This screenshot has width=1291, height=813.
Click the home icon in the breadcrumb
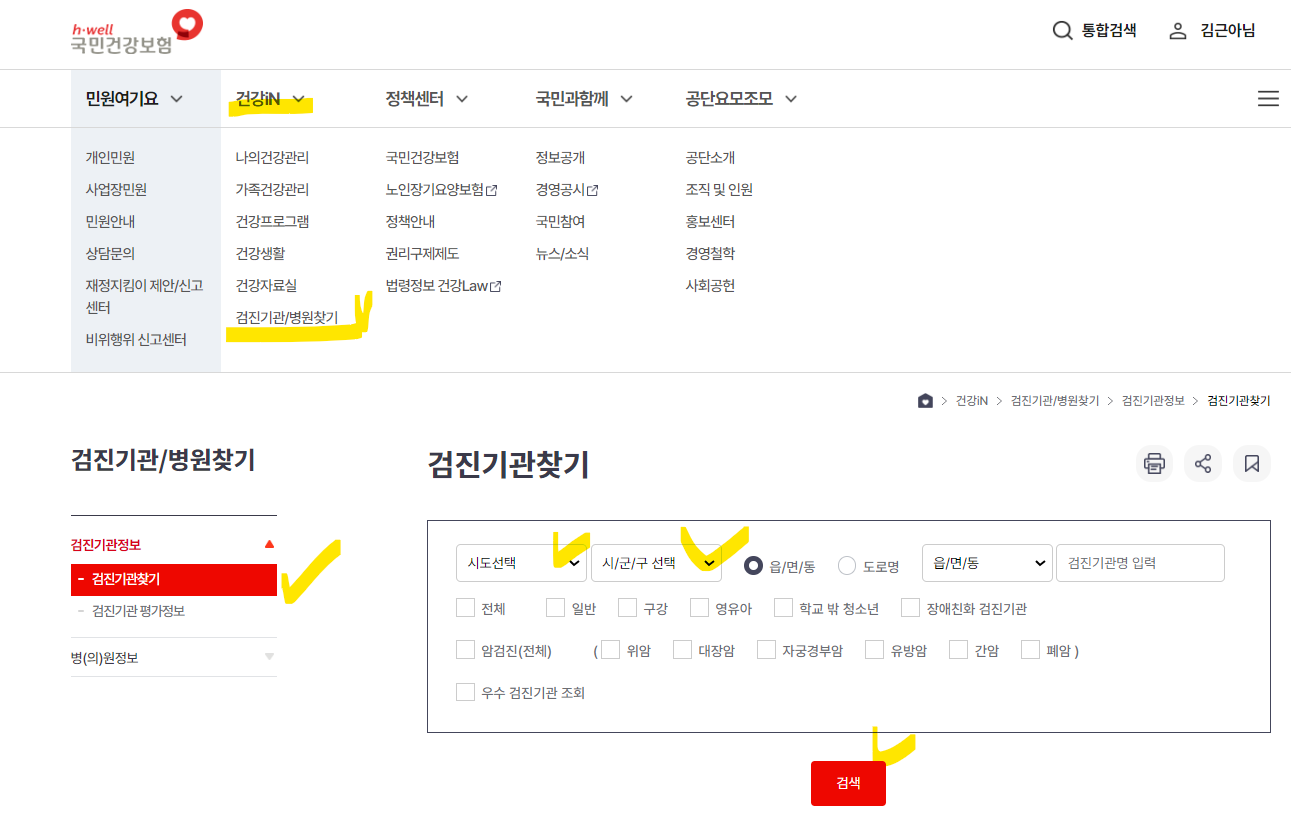[925, 400]
